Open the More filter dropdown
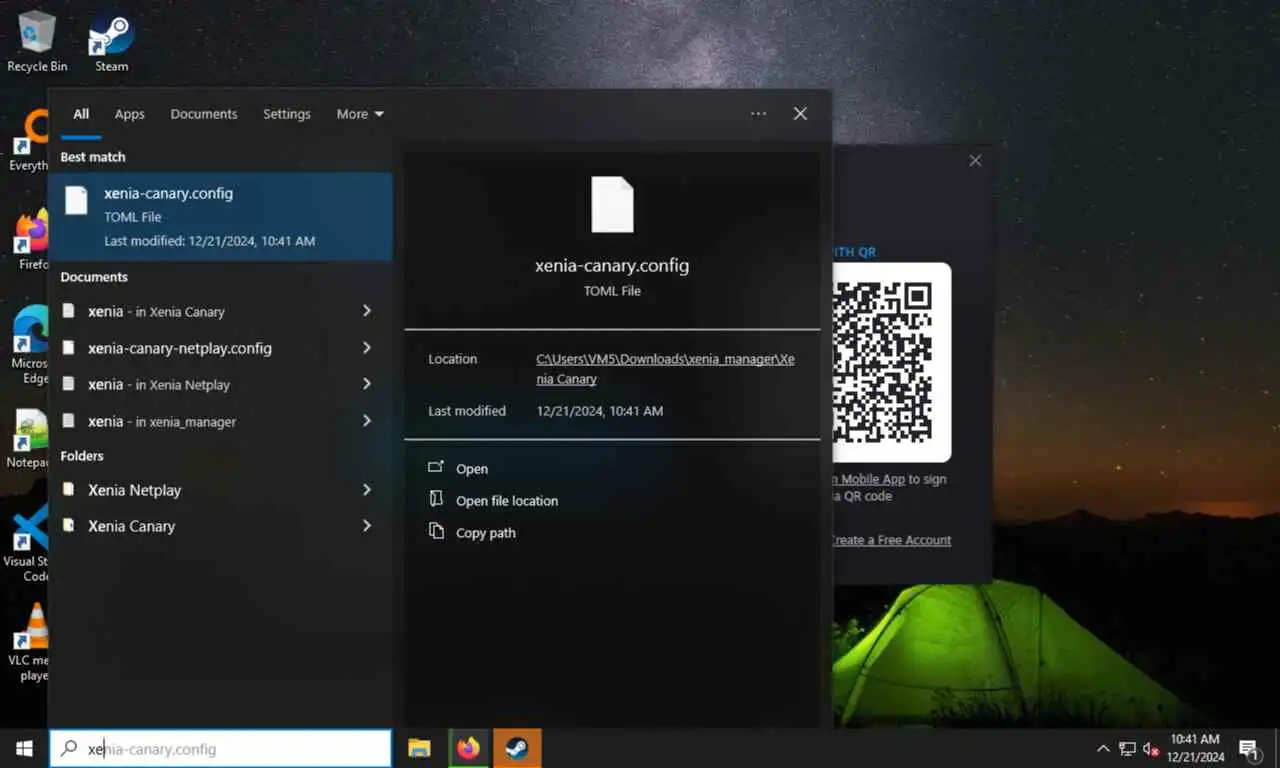Viewport: 1280px width, 768px height. (x=360, y=114)
